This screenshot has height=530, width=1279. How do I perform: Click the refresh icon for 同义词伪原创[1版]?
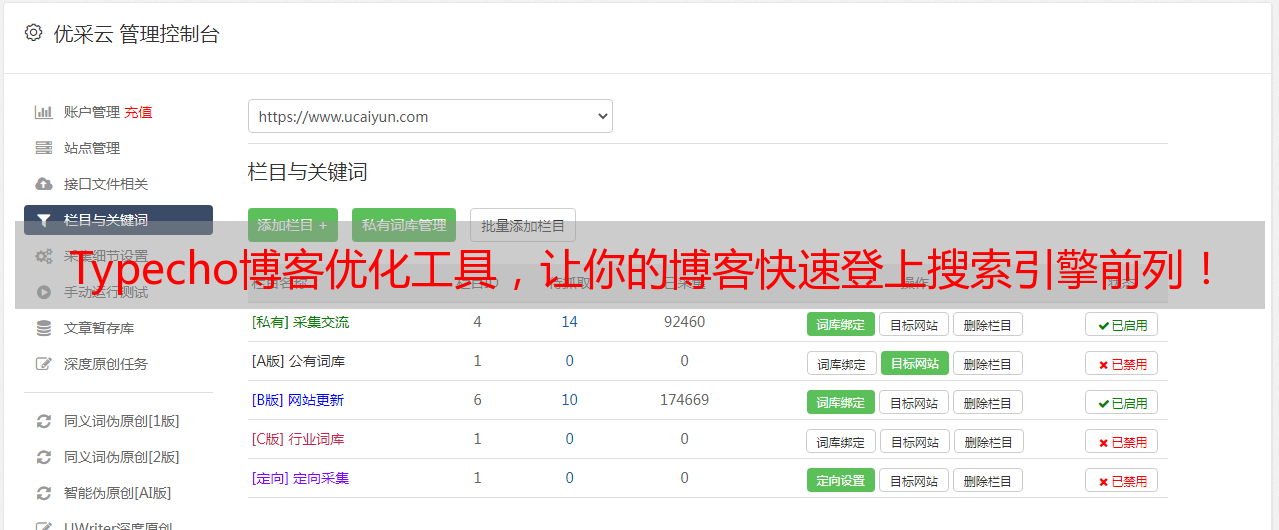pos(43,421)
